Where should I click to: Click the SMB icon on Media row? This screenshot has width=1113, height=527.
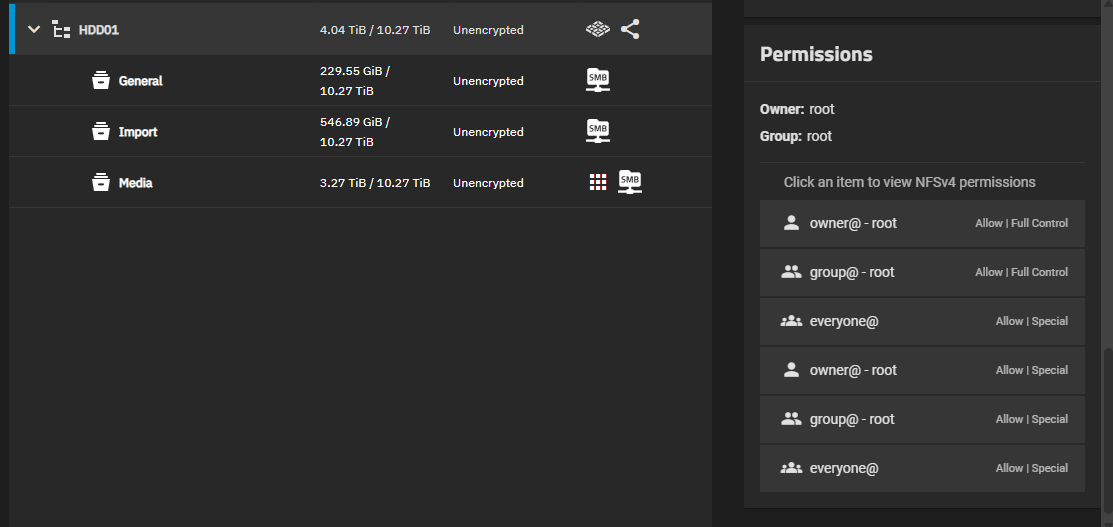click(x=630, y=183)
